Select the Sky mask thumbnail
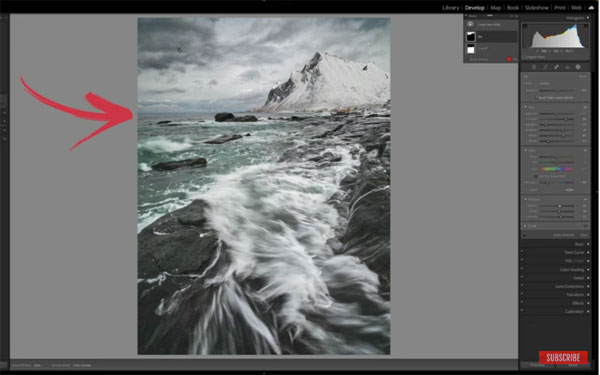 click(471, 37)
